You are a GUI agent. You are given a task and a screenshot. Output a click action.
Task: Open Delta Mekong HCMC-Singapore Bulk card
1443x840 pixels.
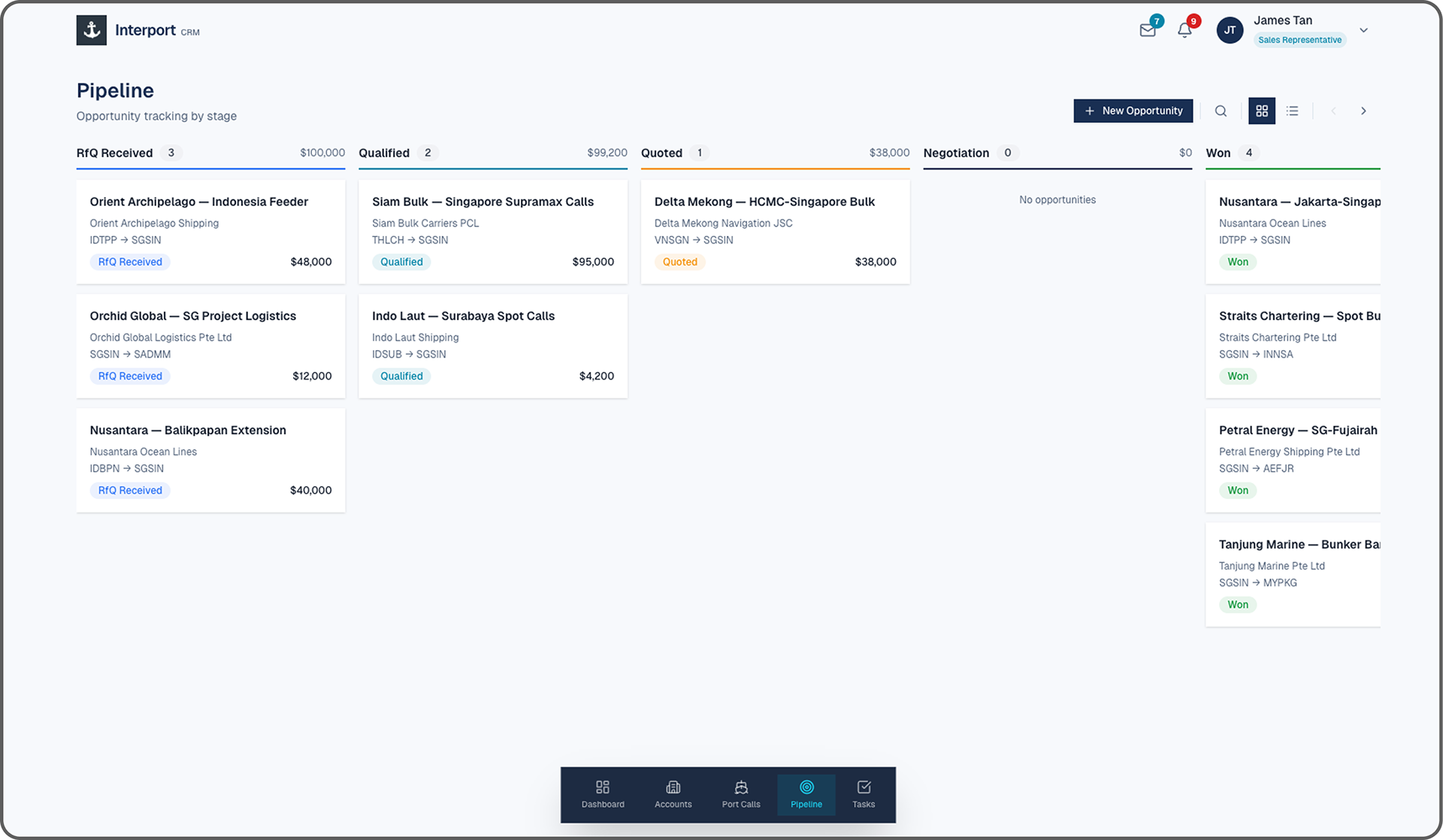click(774, 231)
